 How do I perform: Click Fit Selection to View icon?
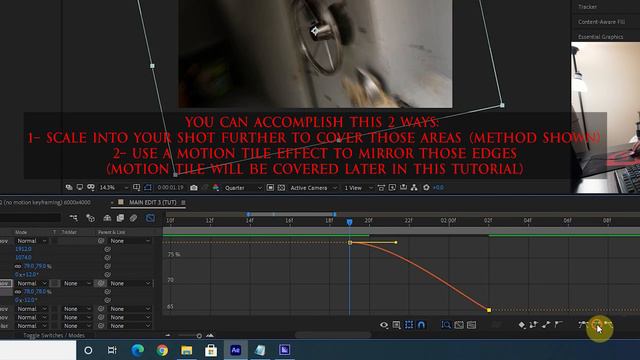(459, 325)
